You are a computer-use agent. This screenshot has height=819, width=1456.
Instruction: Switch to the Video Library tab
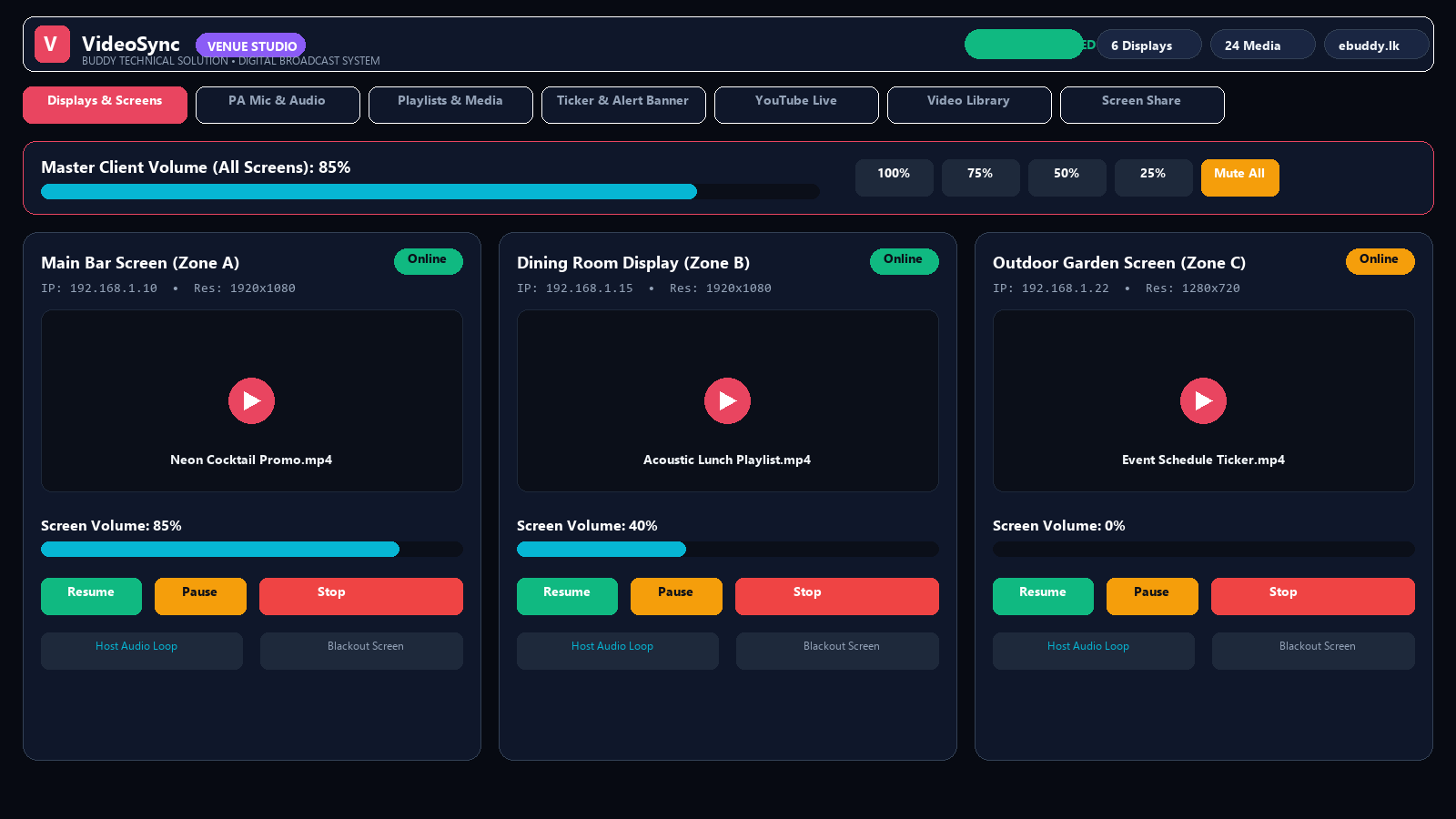click(969, 105)
